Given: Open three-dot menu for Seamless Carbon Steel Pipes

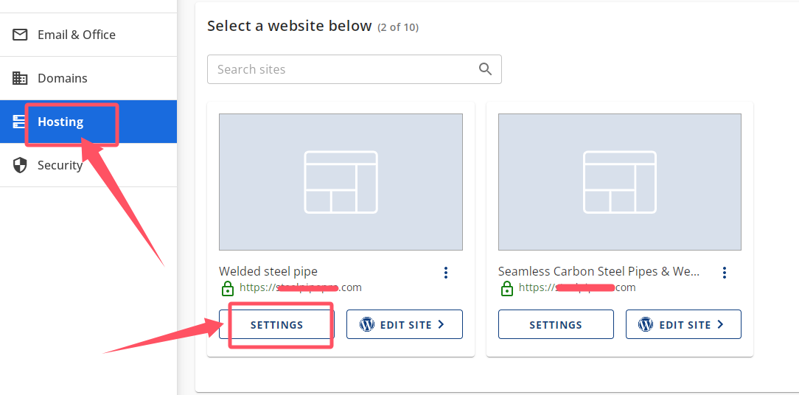Looking at the screenshot, I should (724, 273).
